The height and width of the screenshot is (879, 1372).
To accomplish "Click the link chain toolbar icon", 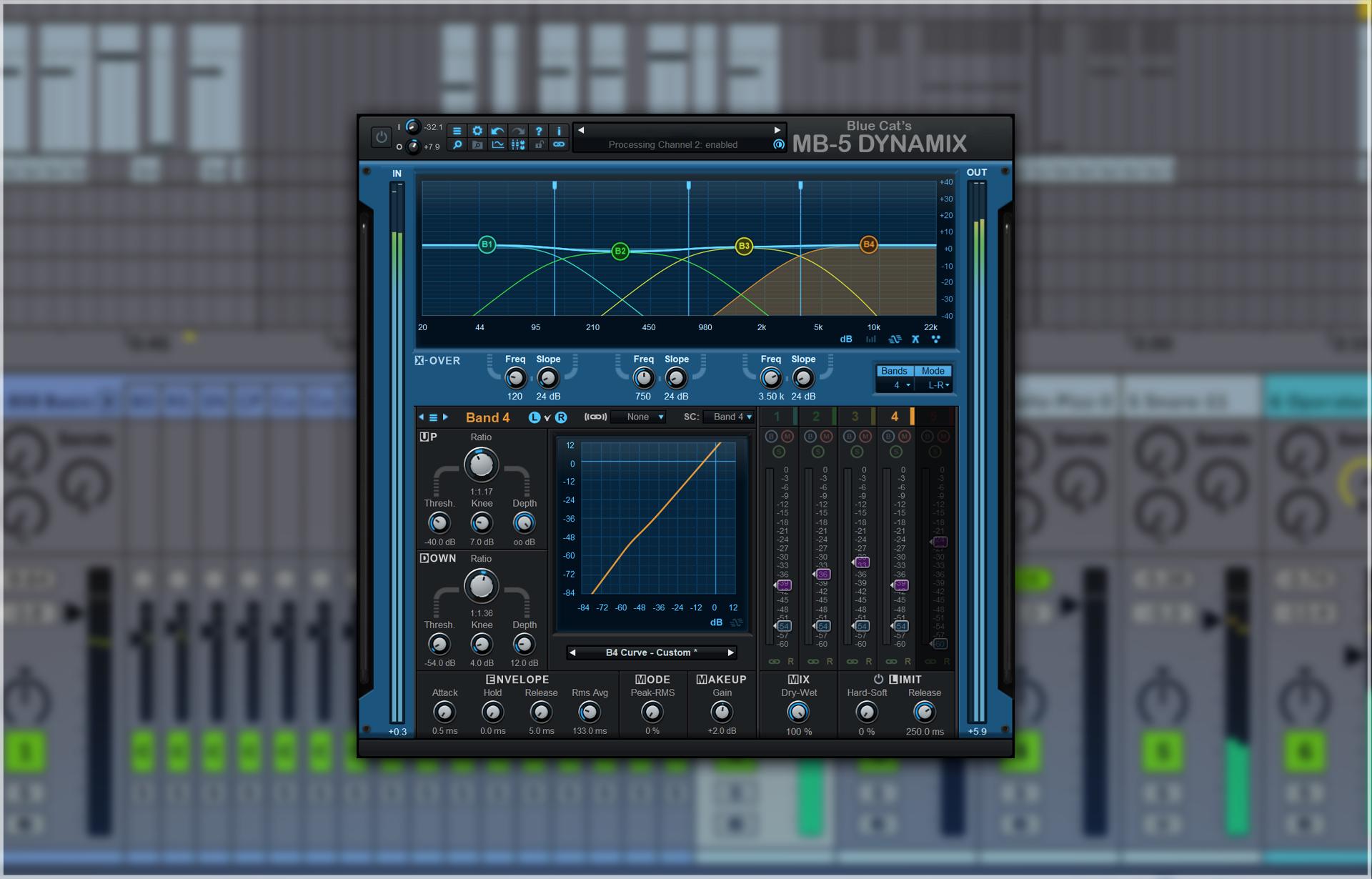I will [559, 145].
